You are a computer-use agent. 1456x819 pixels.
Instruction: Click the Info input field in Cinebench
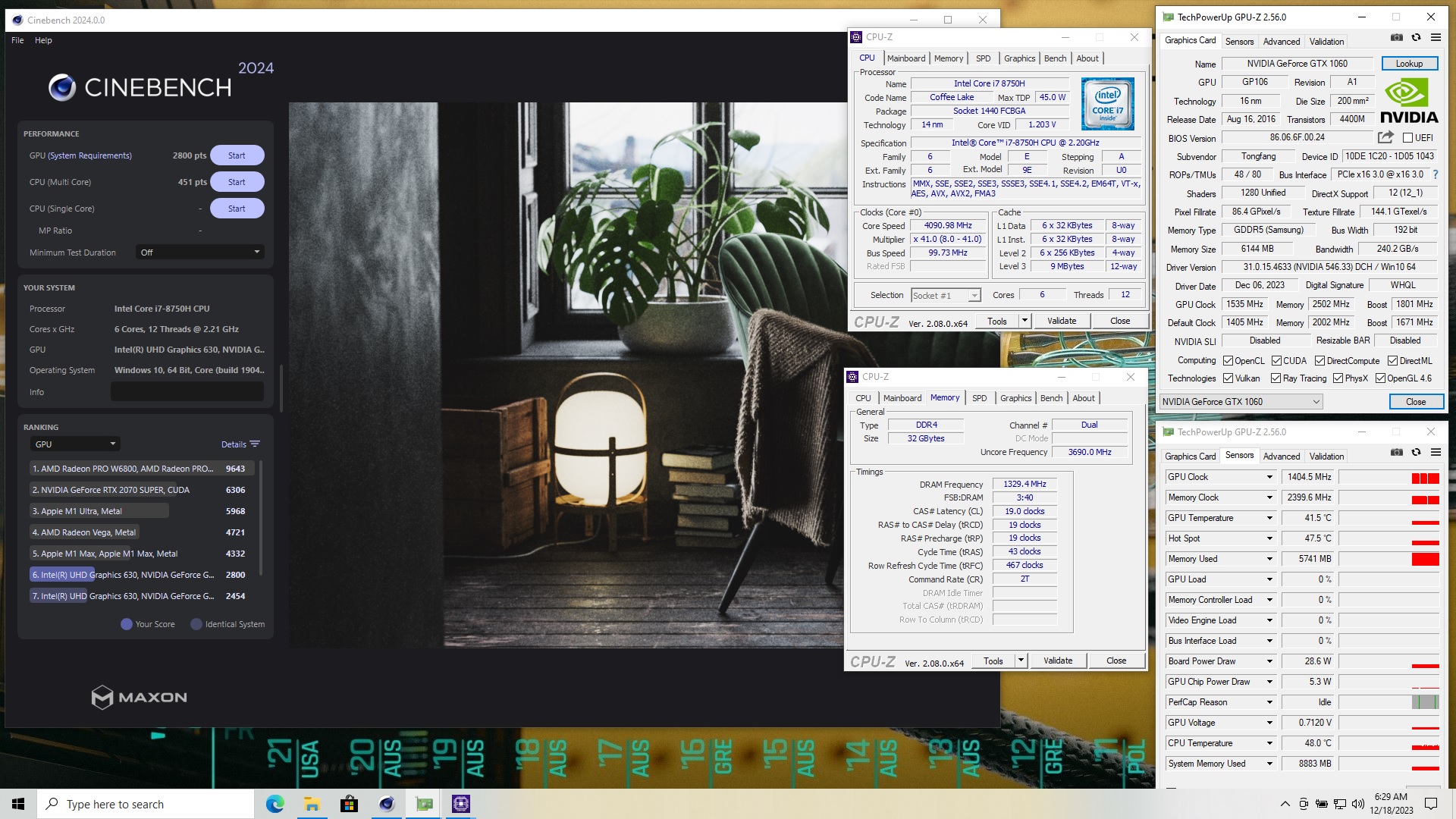pos(187,391)
